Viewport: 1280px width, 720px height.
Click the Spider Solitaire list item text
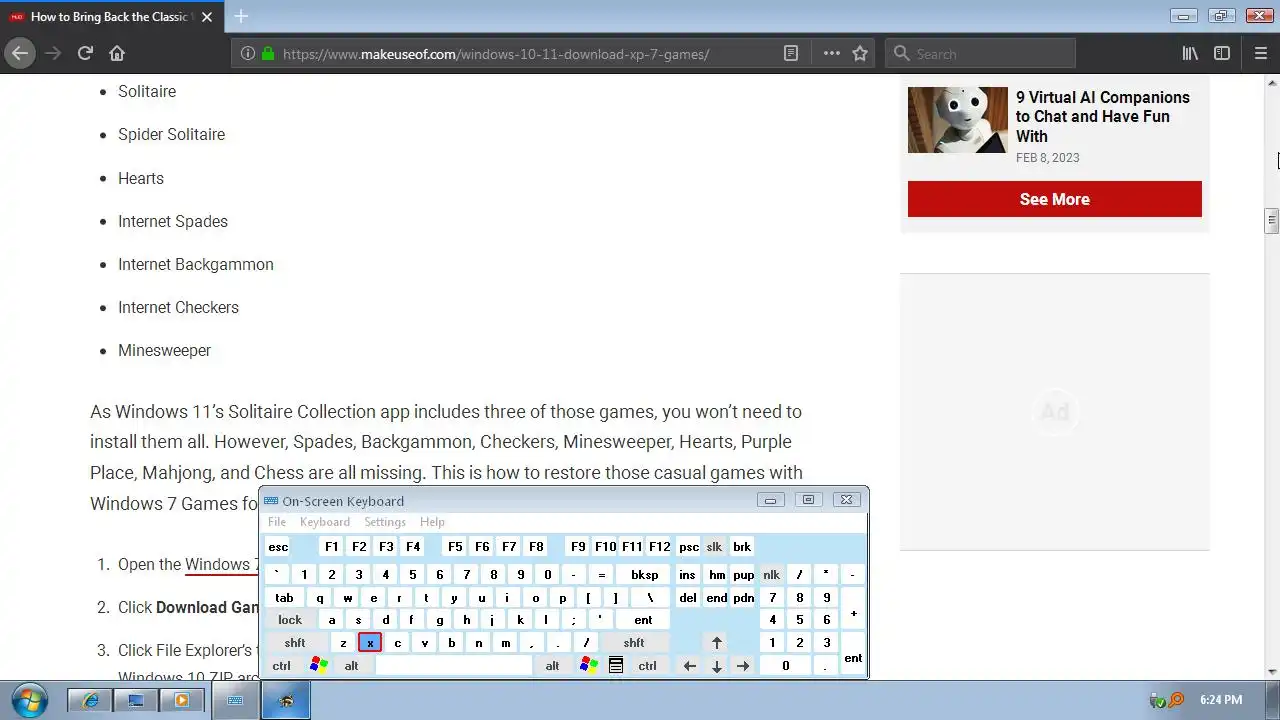pos(171,134)
